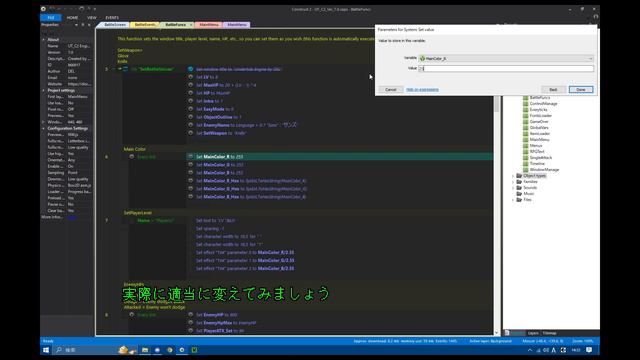
Task: Collapse event 5 SetBattleValues block
Action: coord(114,69)
